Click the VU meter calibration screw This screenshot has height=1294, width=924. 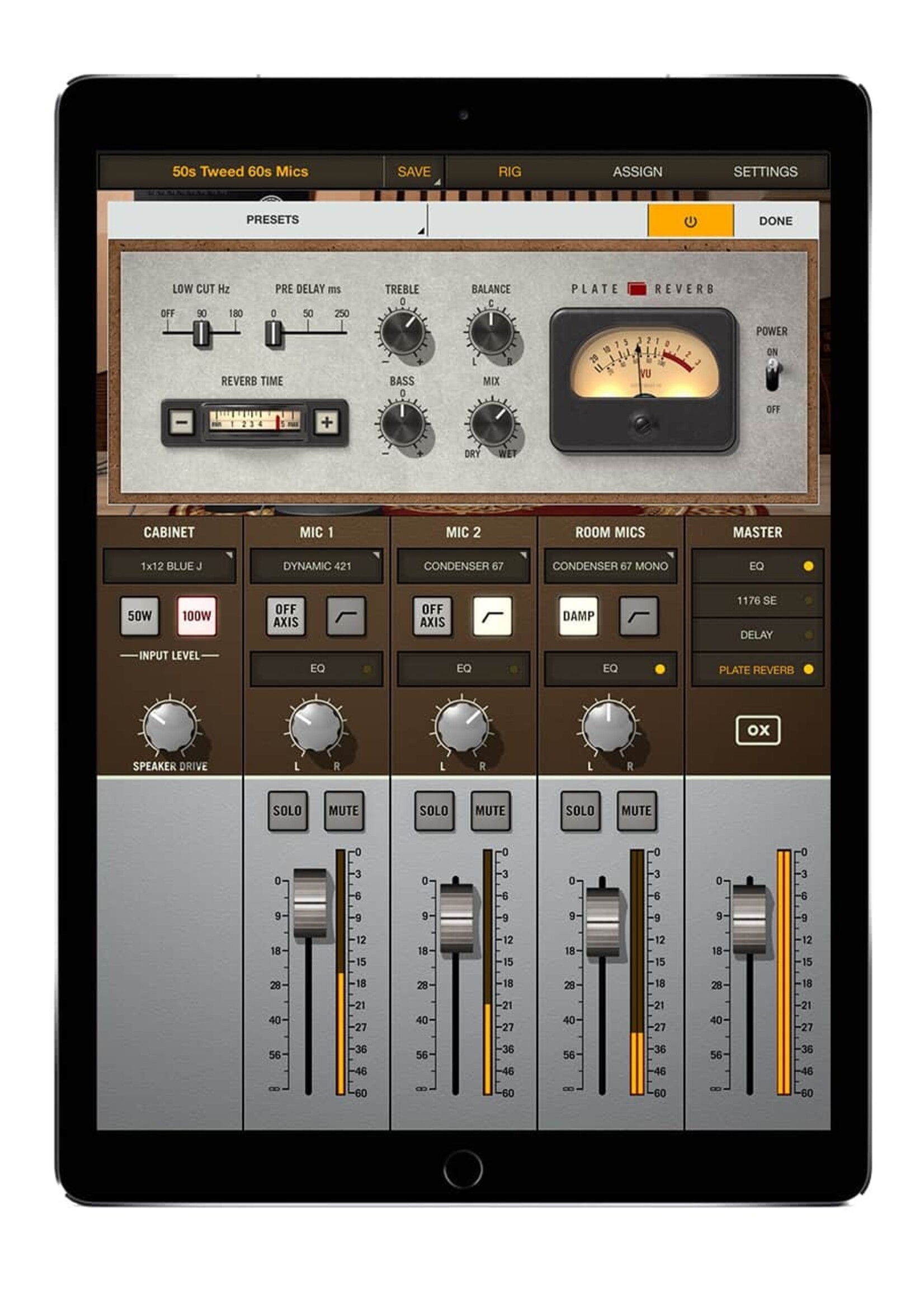(642, 424)
